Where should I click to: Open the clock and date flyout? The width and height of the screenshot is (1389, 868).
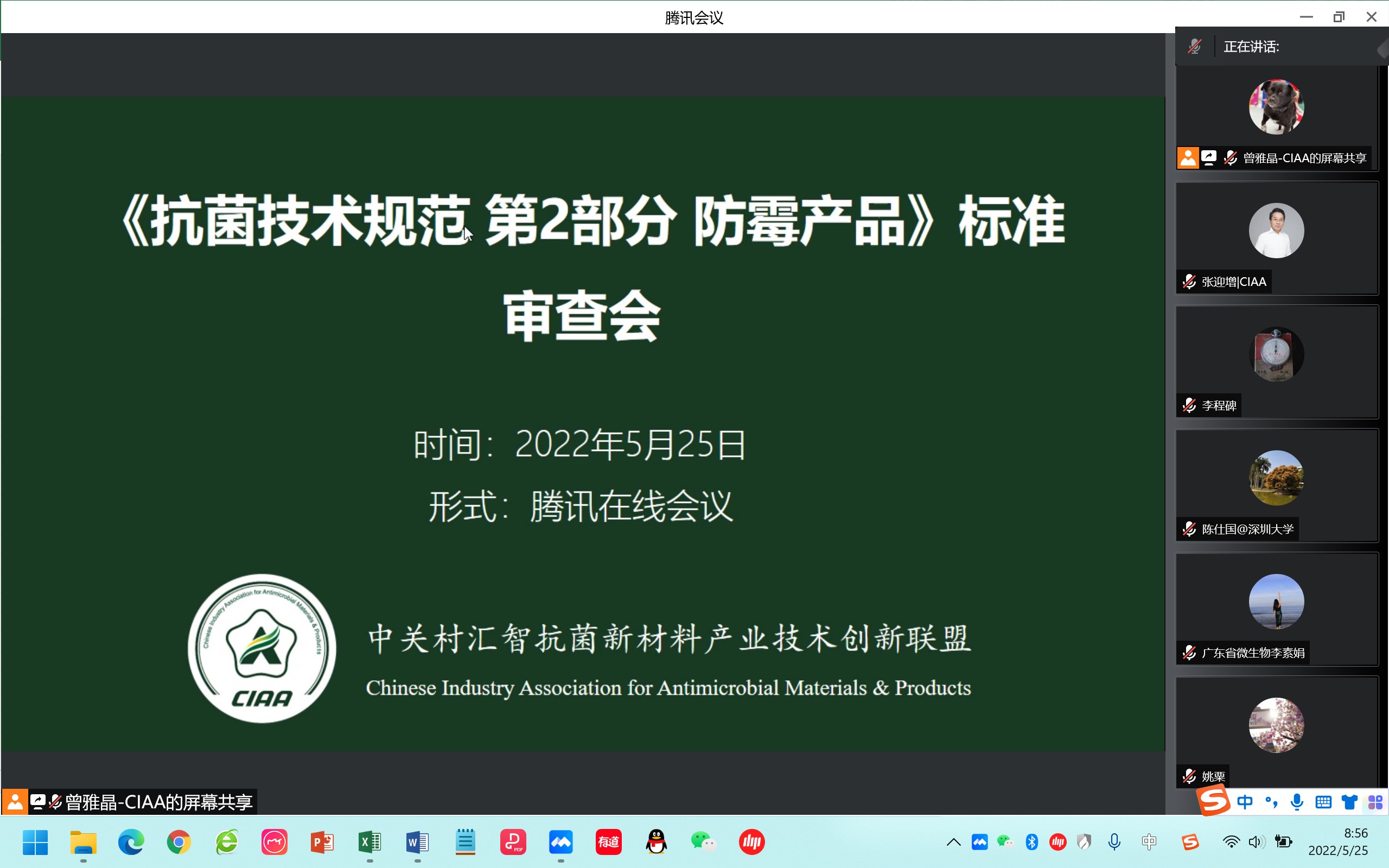[x=1337, y=842]
